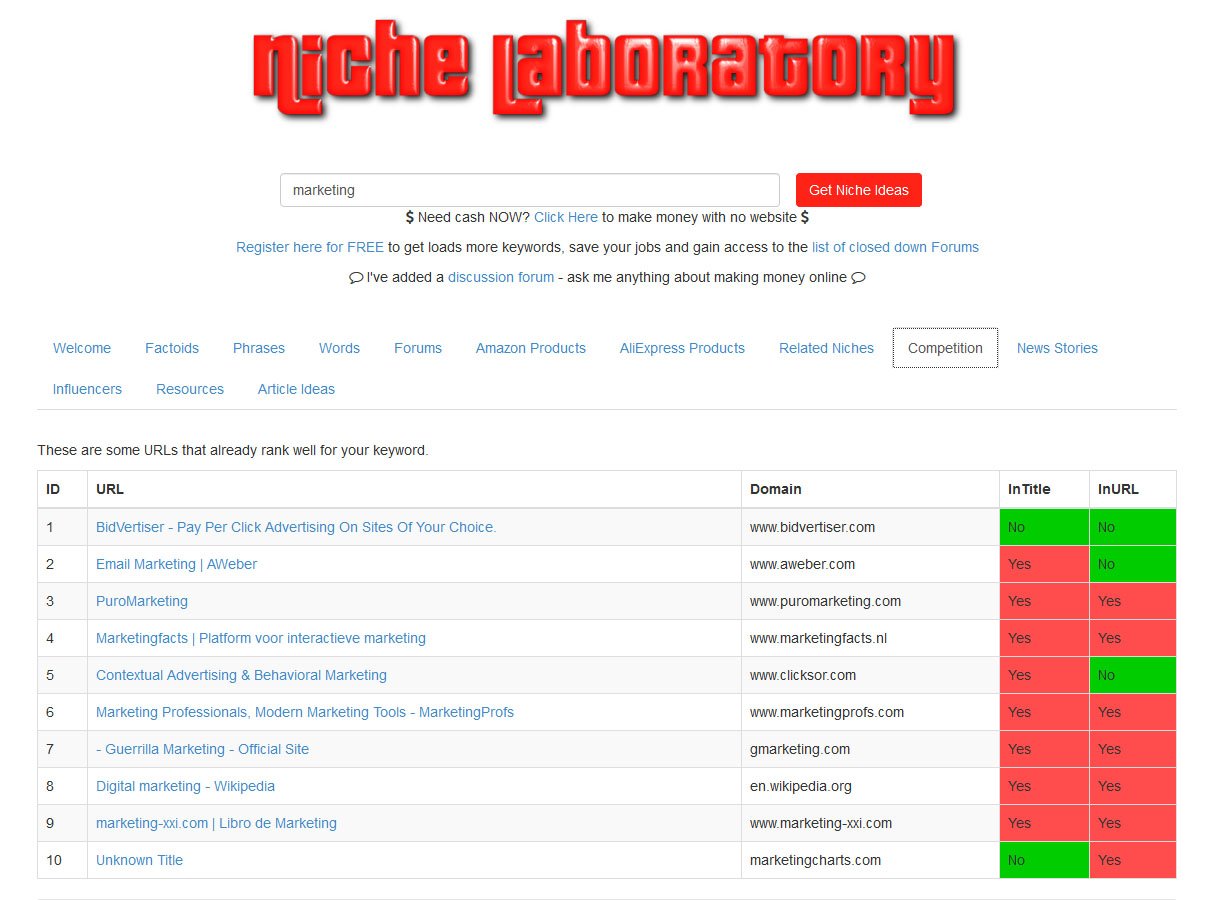This screenshot has height=900, width=1208.
Task: Select the Forums tab
Action: (x=418, y=348)
